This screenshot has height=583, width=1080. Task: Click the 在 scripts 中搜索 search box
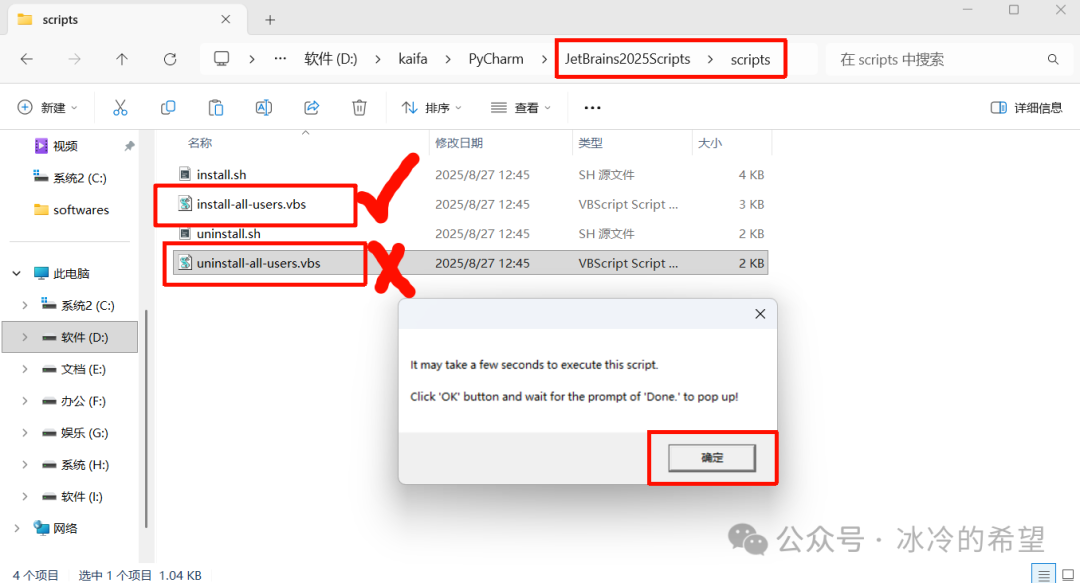940,59
